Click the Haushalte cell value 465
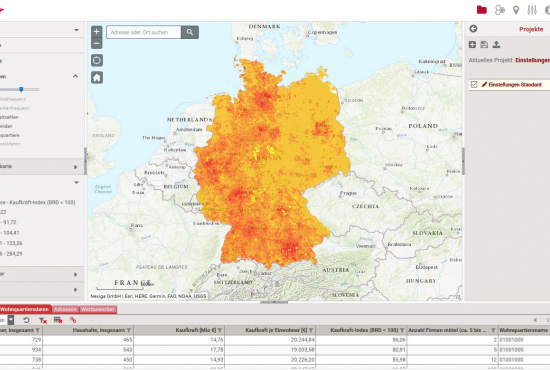The height and width of the screenshot is (370, 550). [127, 340]
